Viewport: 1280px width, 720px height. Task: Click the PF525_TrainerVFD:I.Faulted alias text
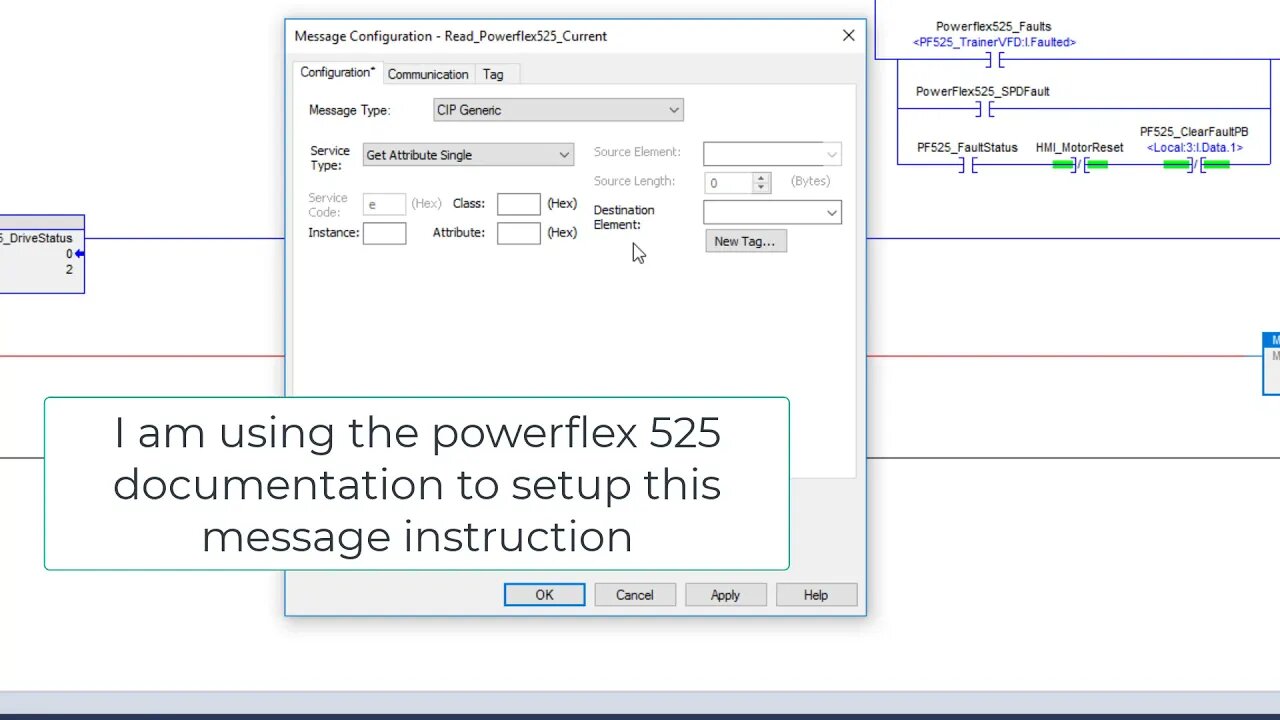pos(994,43)
